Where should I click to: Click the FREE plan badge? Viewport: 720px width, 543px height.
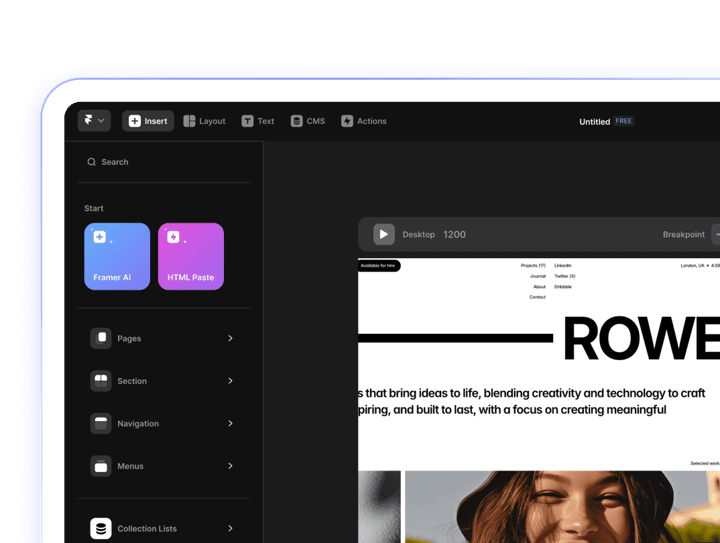pos(624,121)
